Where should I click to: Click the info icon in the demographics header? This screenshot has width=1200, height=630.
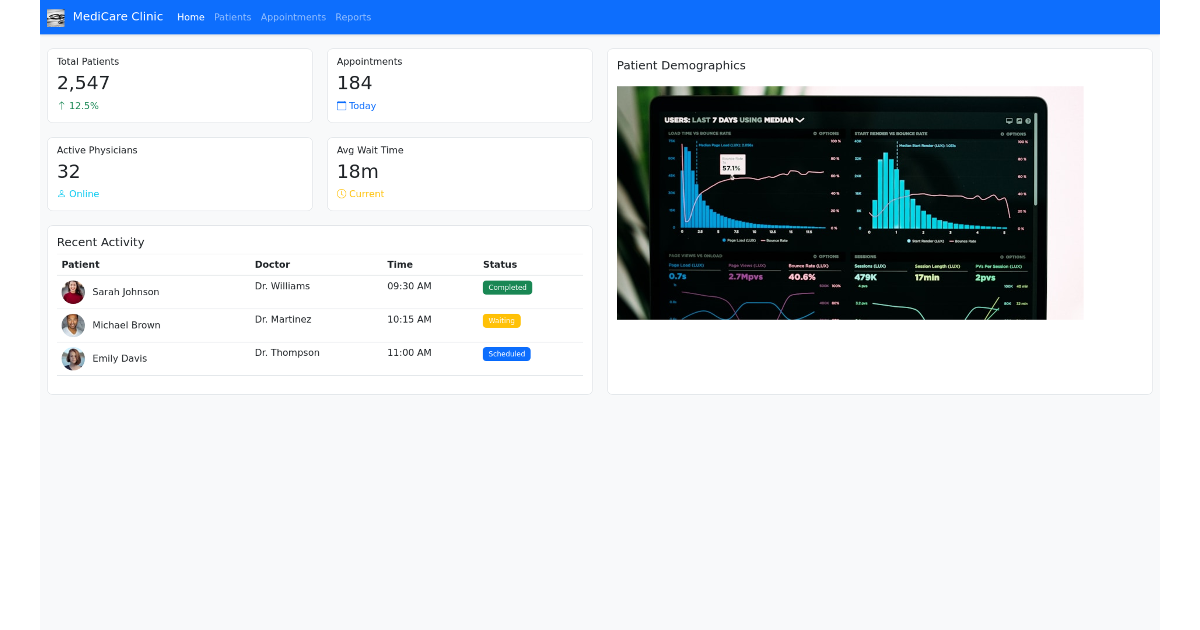point(1029,120)
